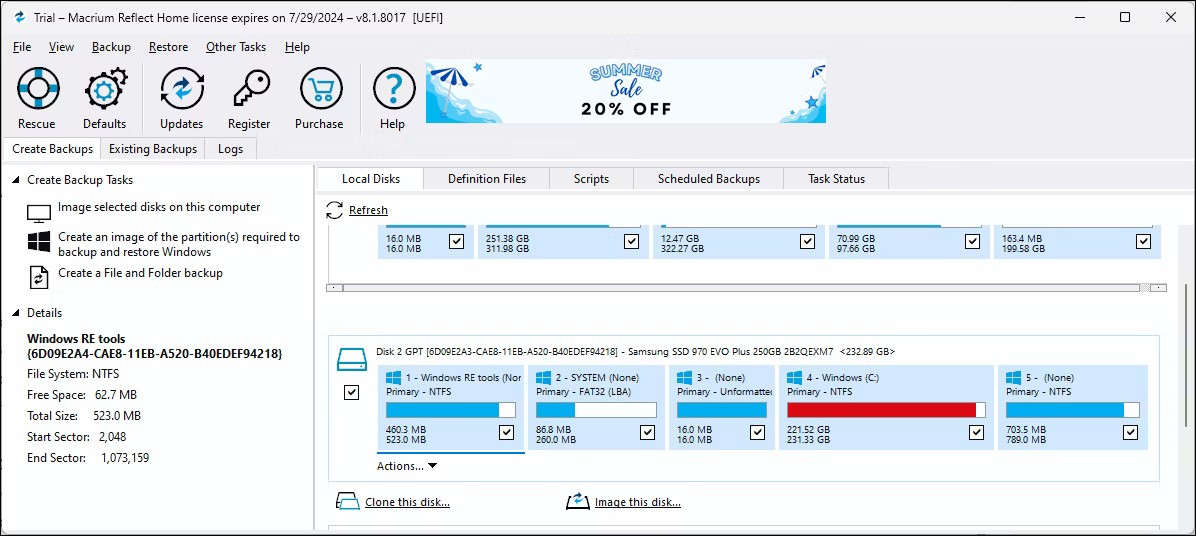Click the red Windows (C:) usage bar

click(880, 410)
